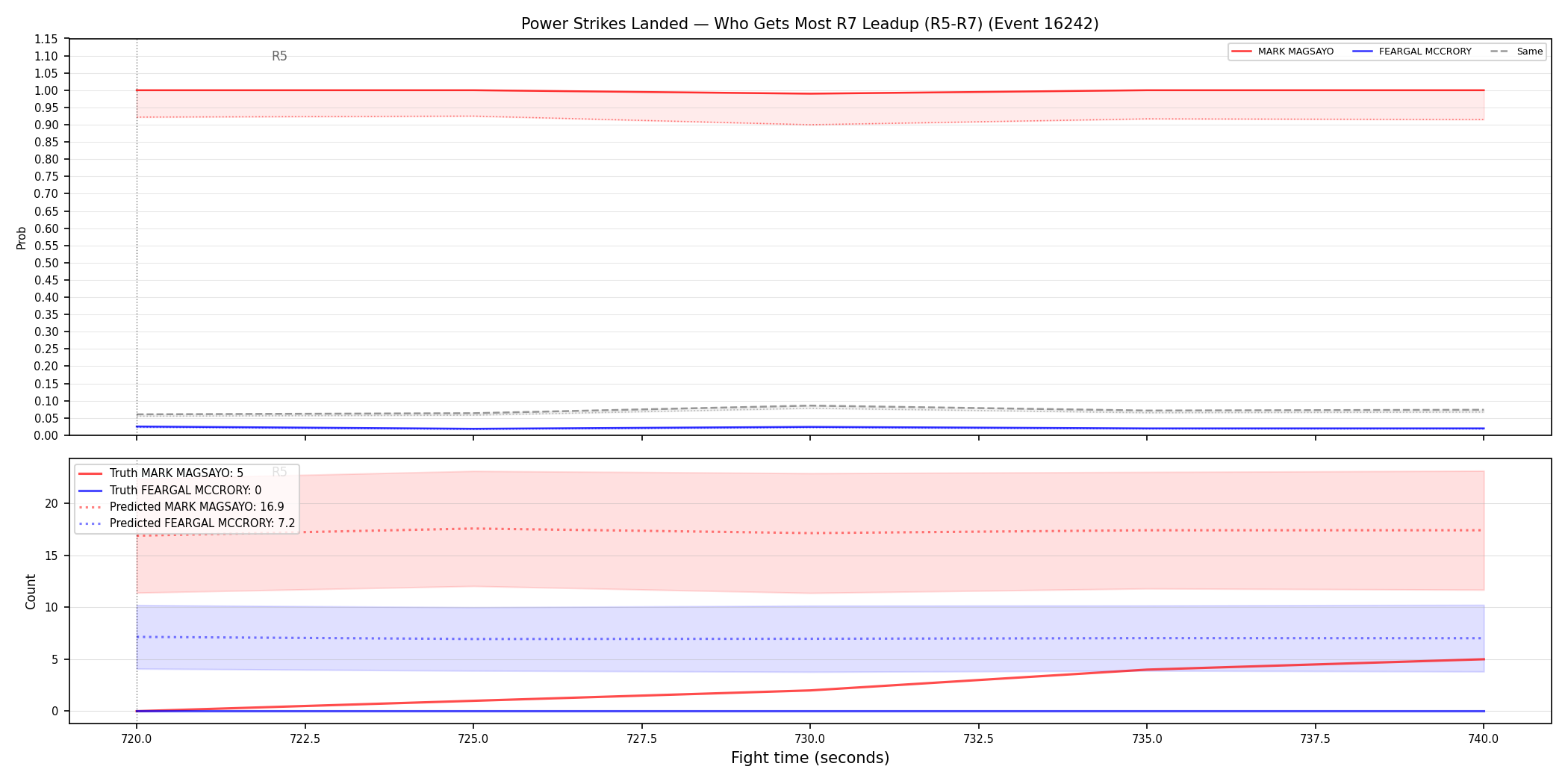The height and width of the screenshot is (784, 1568).
Task: Click the x-axis tick label '722.5'
Action: tap(305, 739)
